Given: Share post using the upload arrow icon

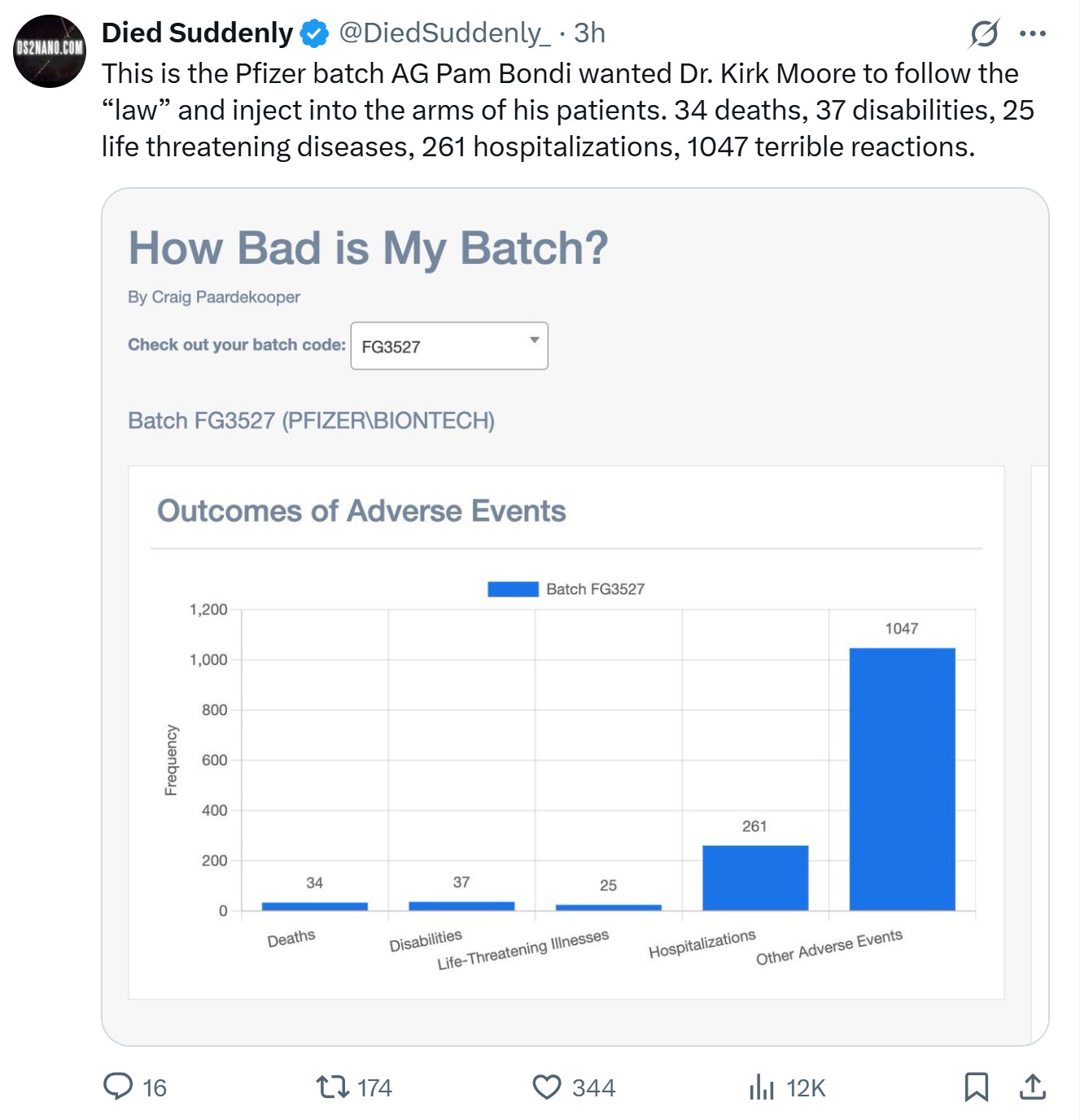Looking at the screenshot, I should (x=1033, y=1087).
